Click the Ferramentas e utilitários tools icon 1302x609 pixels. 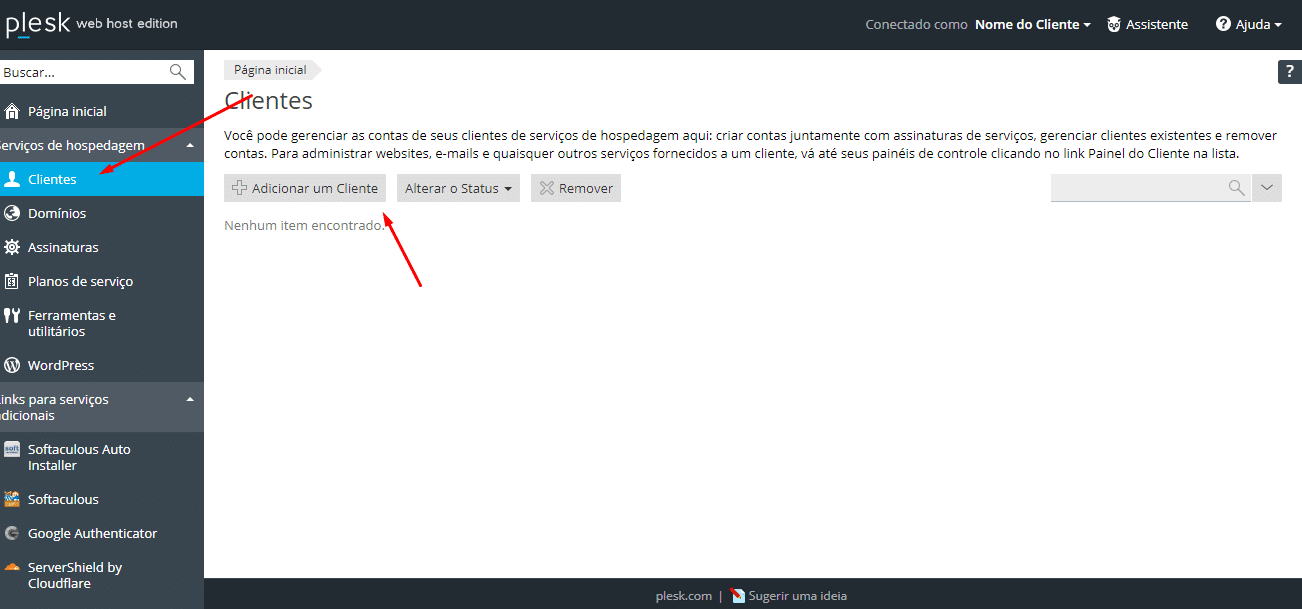tap(12, 315)
